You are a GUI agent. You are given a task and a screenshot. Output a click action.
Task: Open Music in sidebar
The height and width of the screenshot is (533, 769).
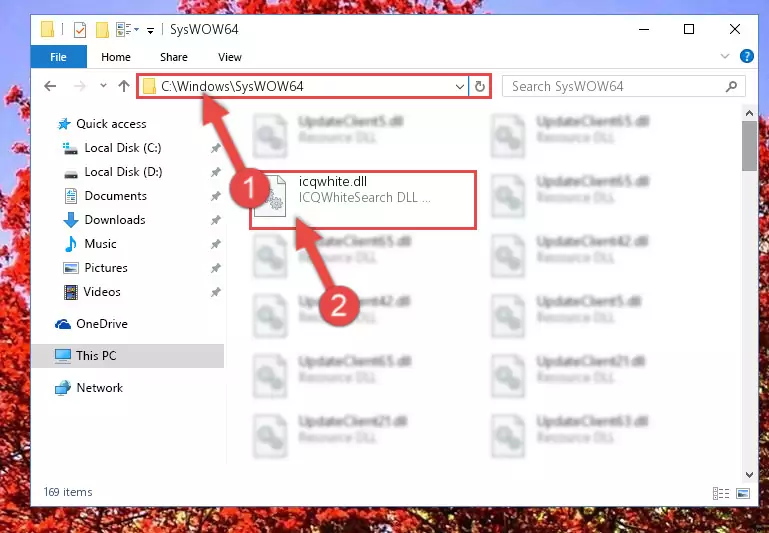(x=100, y=244)
